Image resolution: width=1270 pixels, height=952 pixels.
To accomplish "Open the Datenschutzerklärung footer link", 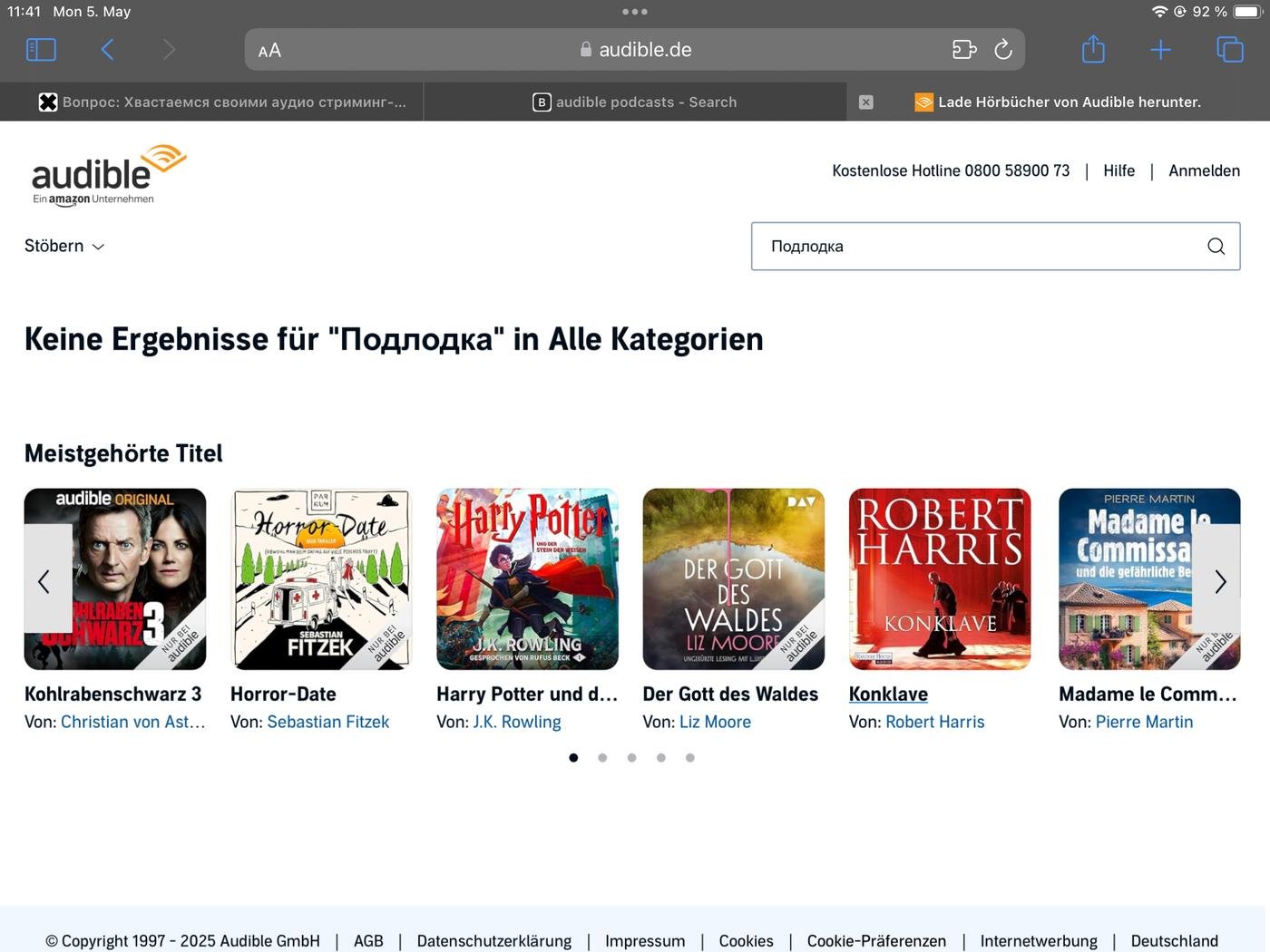I will (x=494, y=941).
